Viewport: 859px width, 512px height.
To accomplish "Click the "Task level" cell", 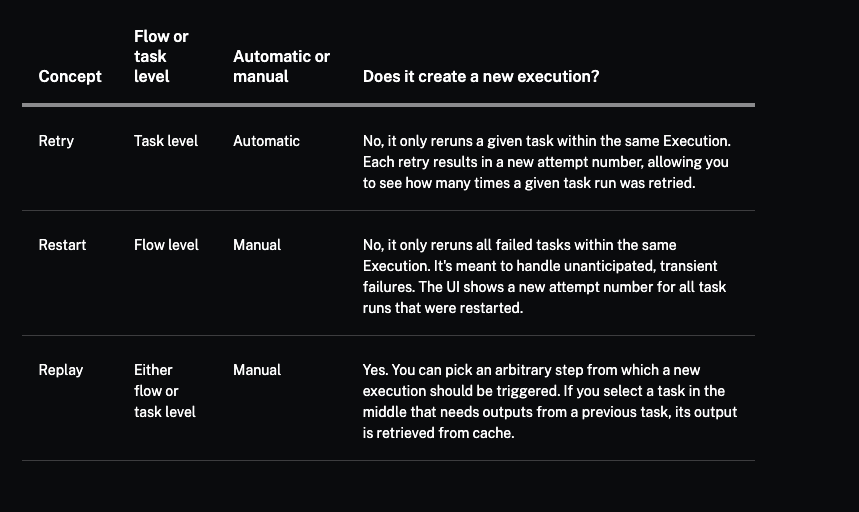I will [166, 141].
